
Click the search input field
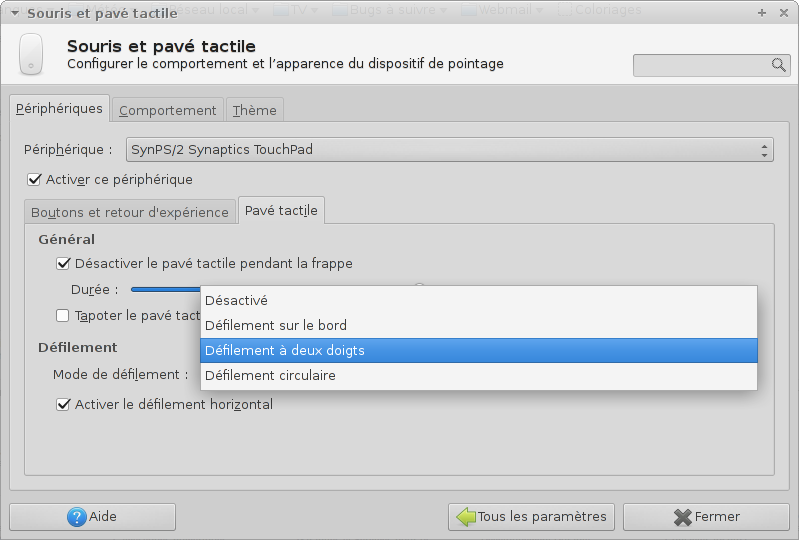(702, 65)
